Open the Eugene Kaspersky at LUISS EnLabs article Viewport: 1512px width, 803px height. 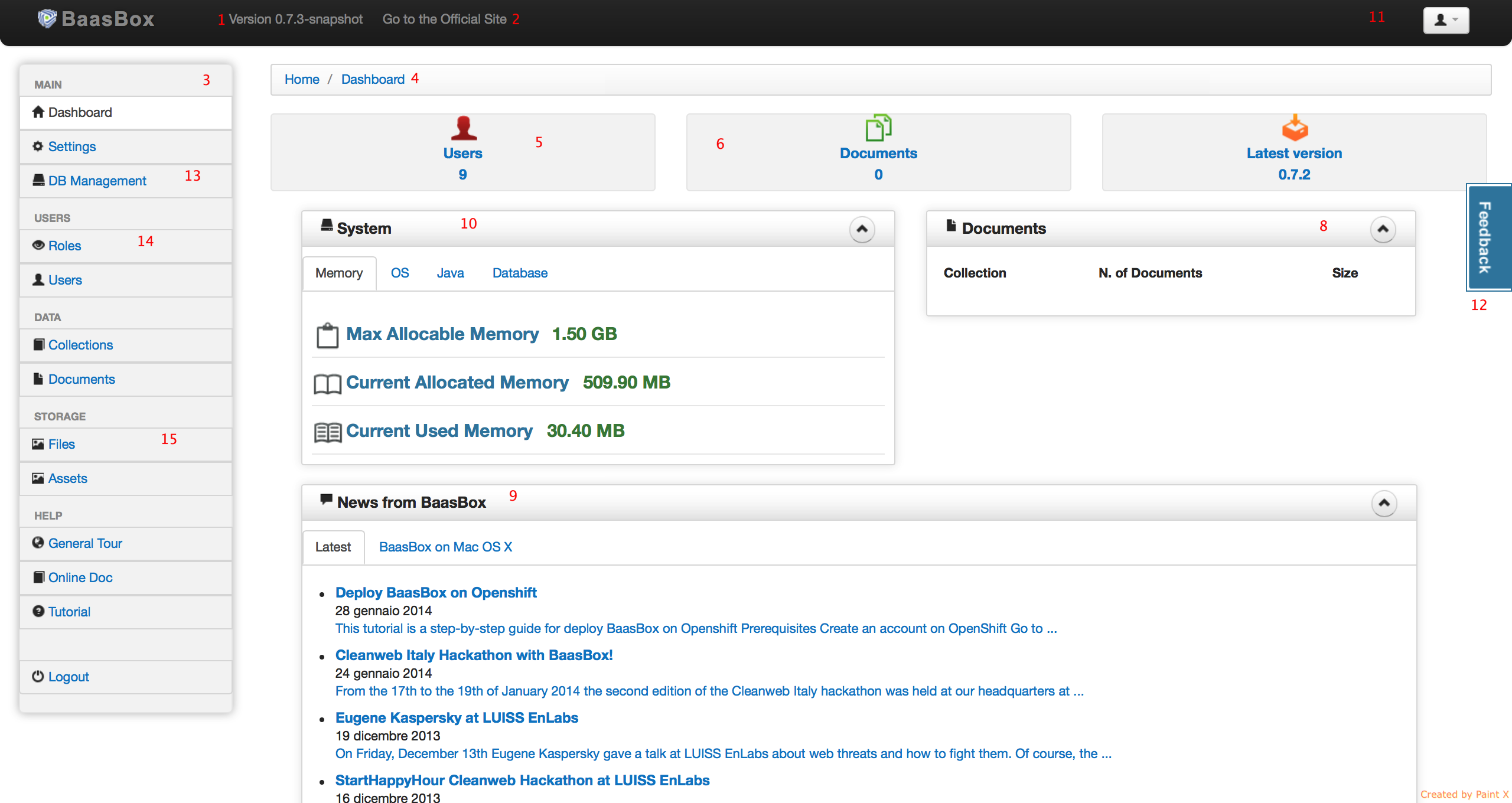457,717
